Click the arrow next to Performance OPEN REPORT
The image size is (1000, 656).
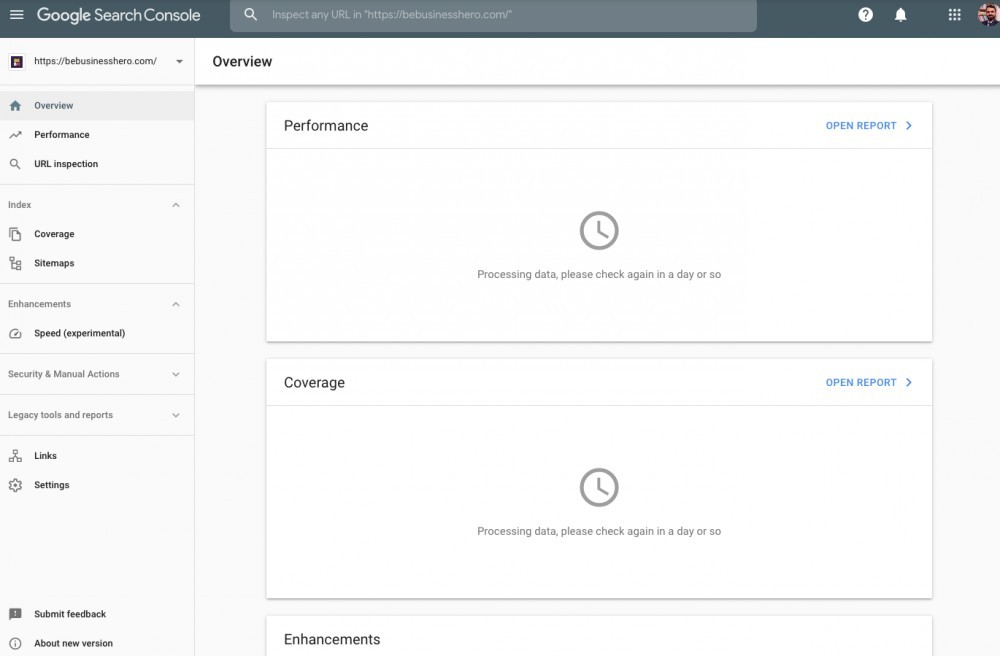[x=909, y=126]
